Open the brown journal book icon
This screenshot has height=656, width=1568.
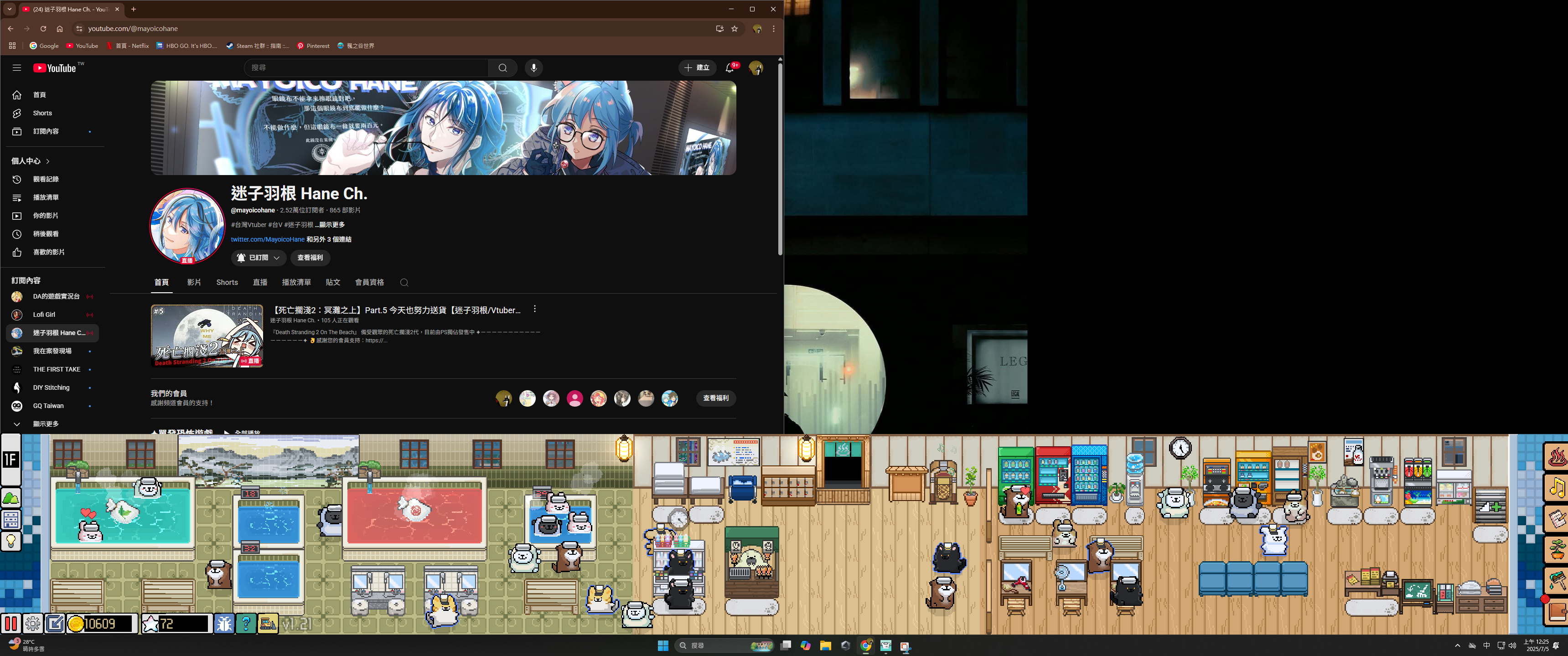[x=1557, y=612]
